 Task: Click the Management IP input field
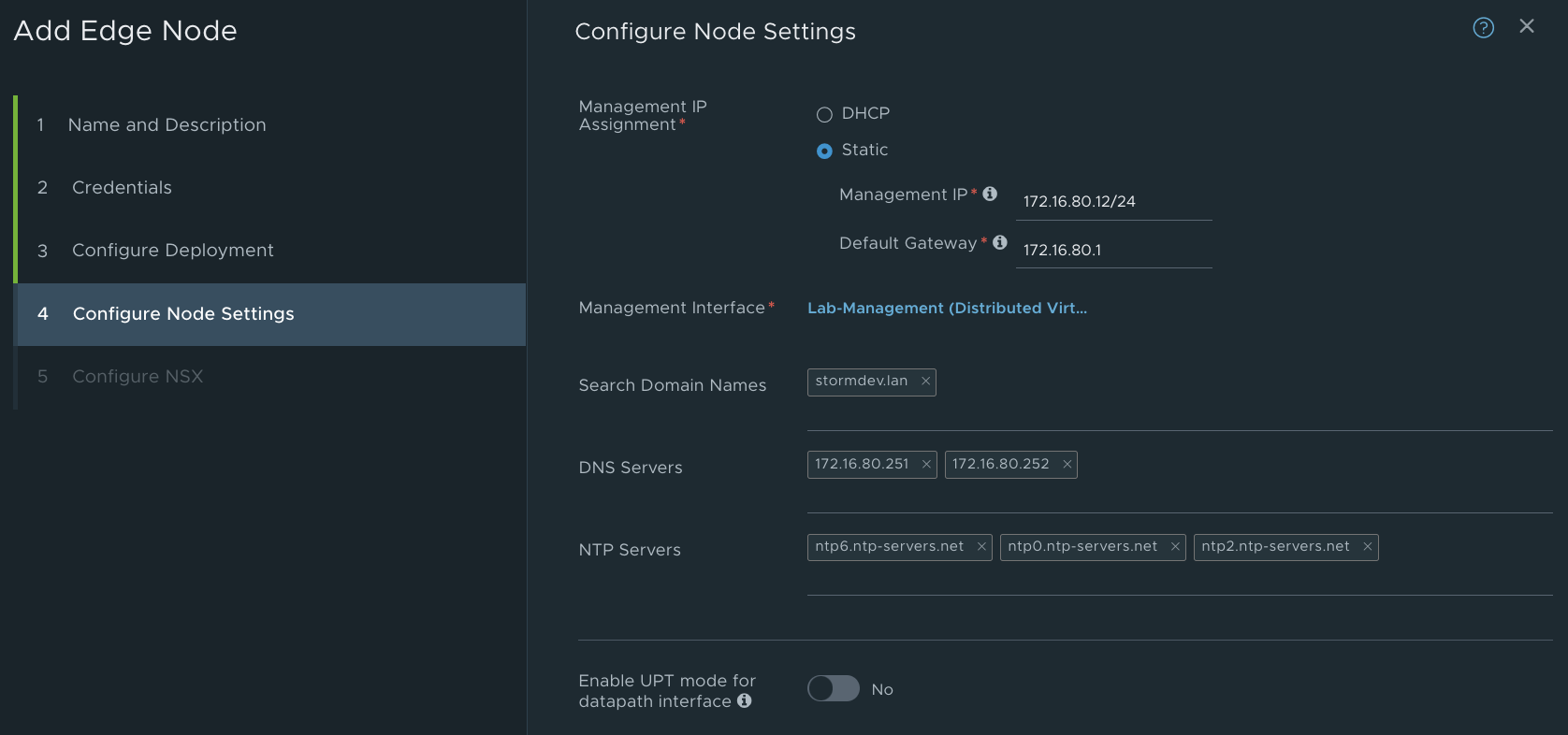point(1113,201)
